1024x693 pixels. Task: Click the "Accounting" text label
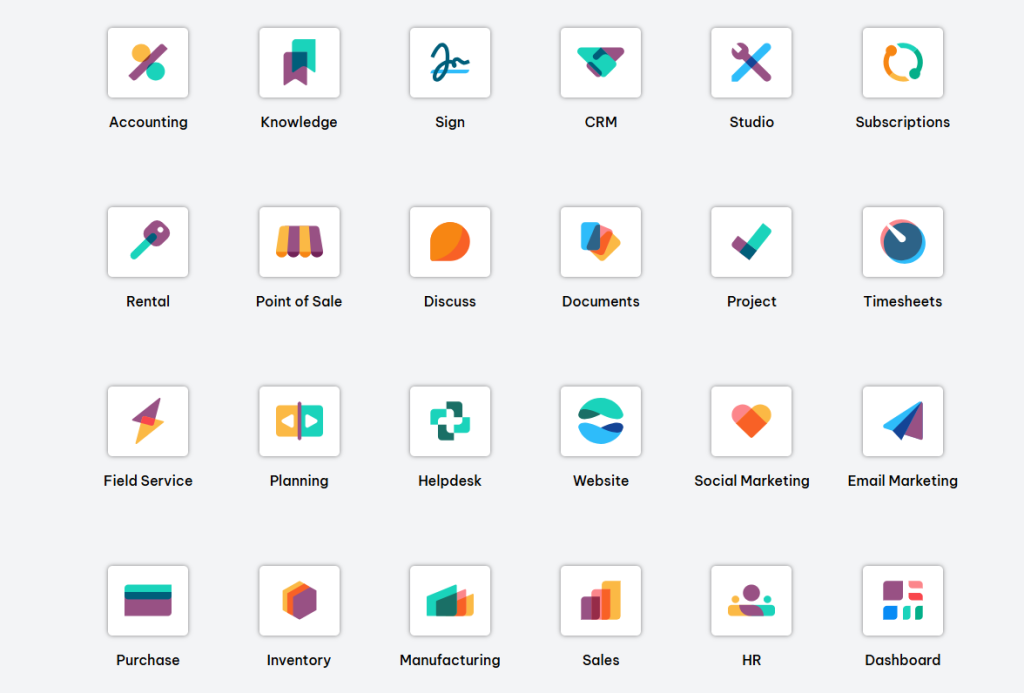[148, 122]
